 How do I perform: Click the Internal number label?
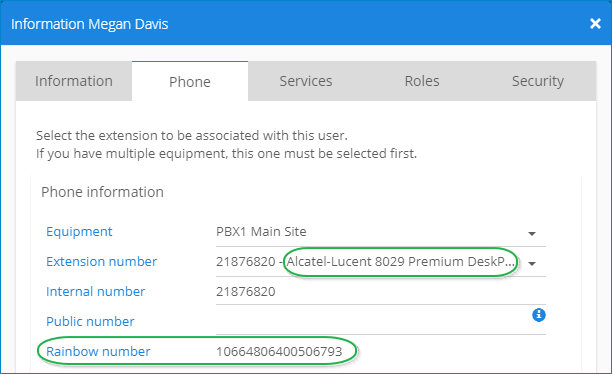click(x=95, y=292)
